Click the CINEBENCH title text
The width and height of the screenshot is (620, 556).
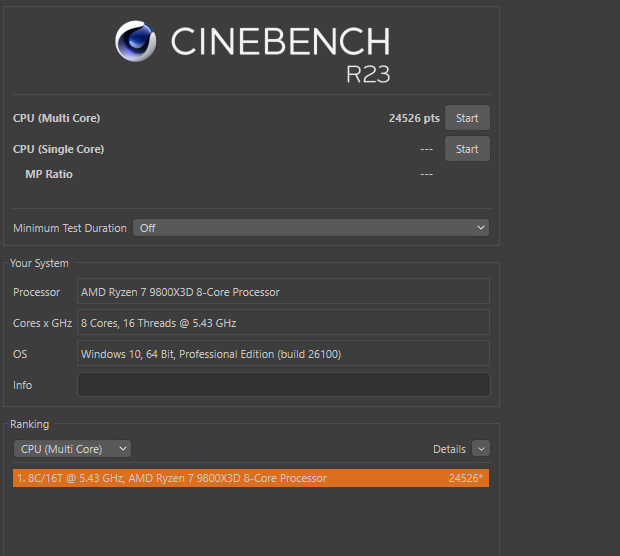click(x=280, y=41)
